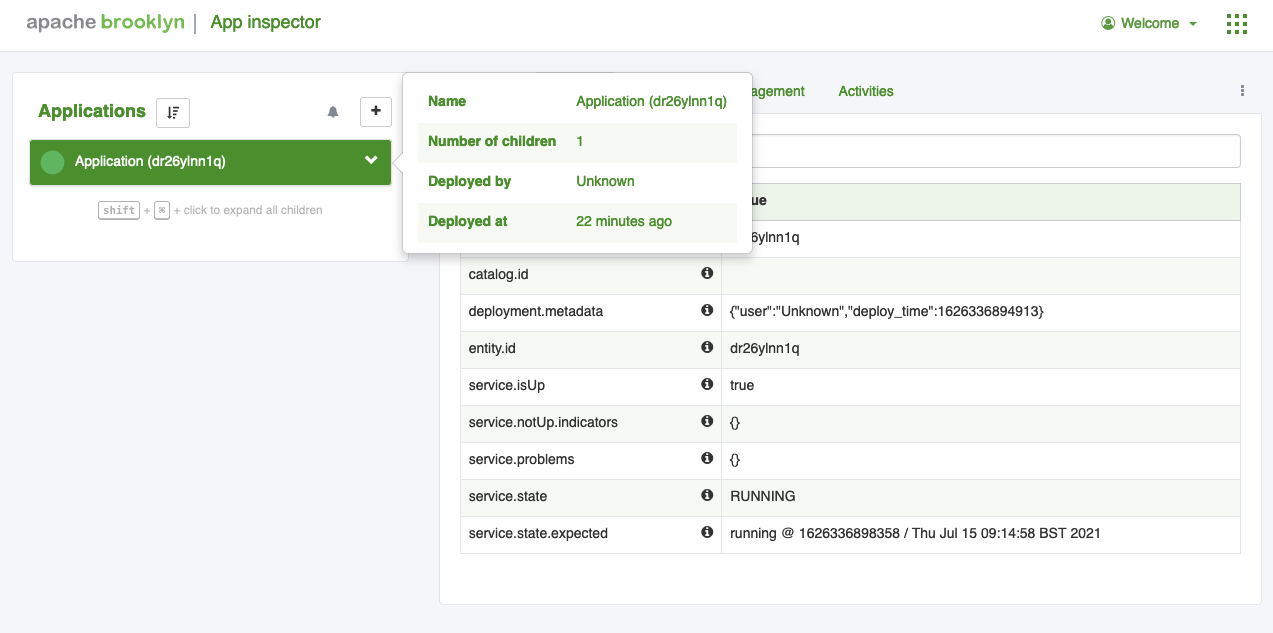The image size is (1273, 633).
Task: Click the notifications bell icon
Action: pyautogui.click(x=333, y=112)
